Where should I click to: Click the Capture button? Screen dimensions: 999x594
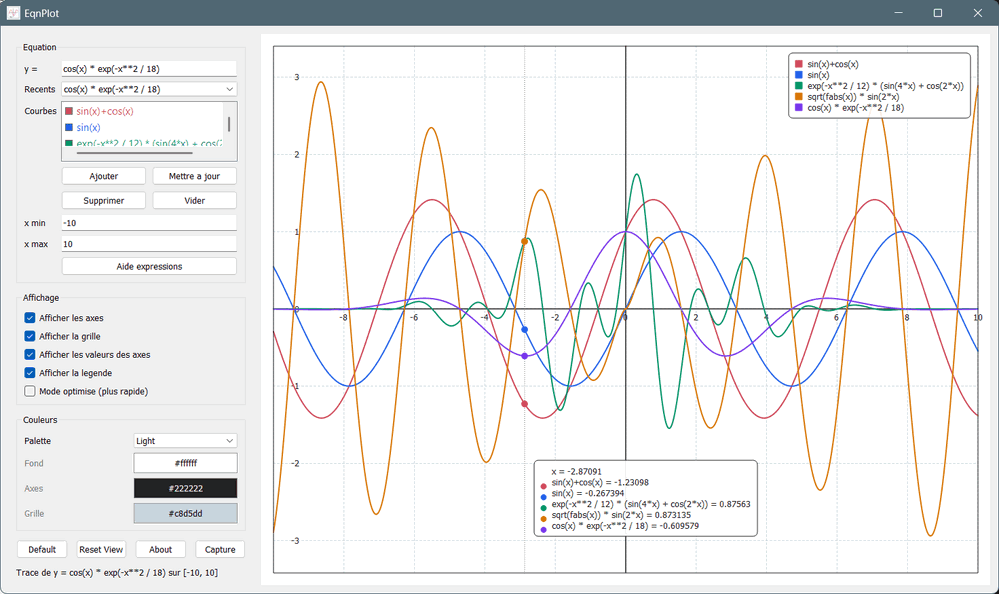pos(219,549)
